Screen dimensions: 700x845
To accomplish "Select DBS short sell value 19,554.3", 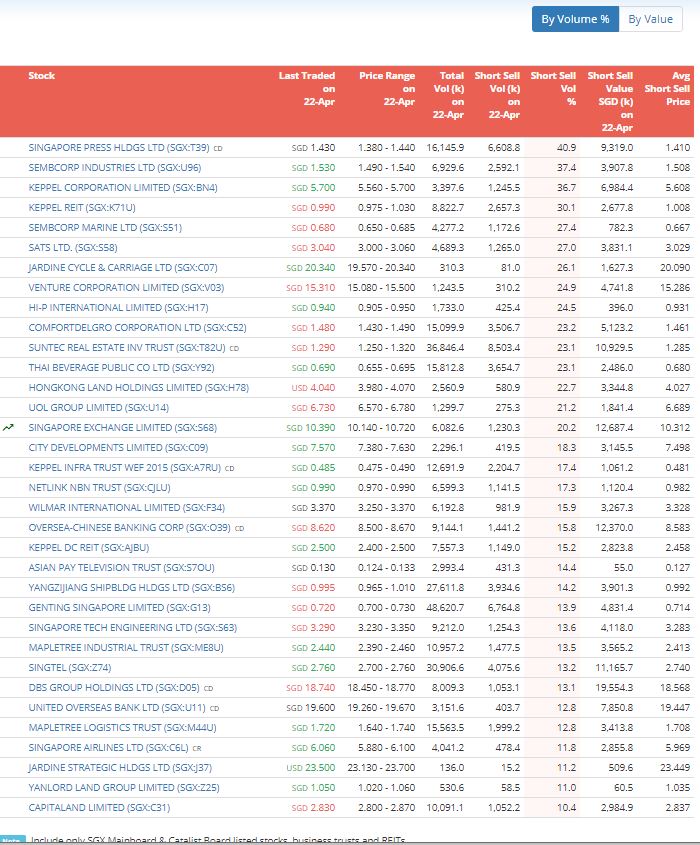I will pos(614,688).
